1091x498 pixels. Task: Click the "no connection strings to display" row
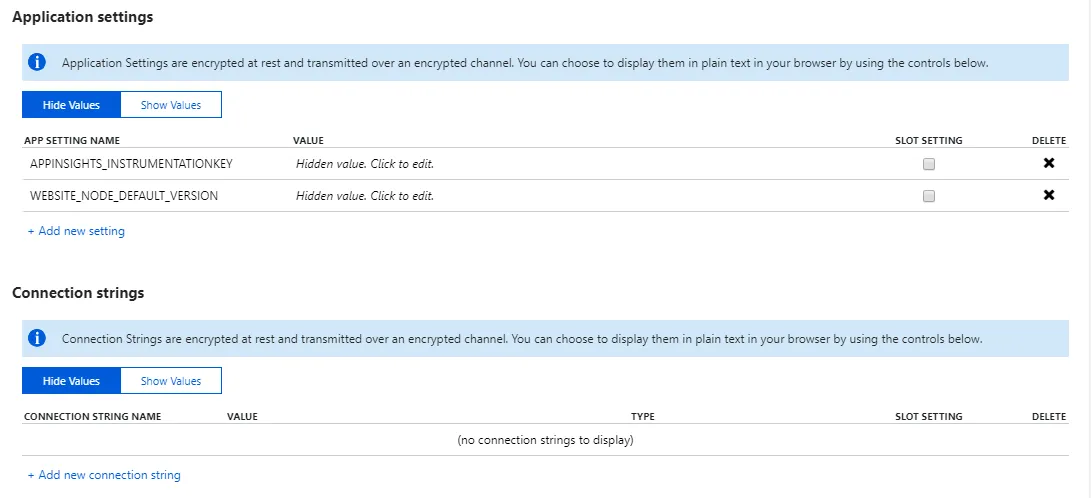(545, 440)
